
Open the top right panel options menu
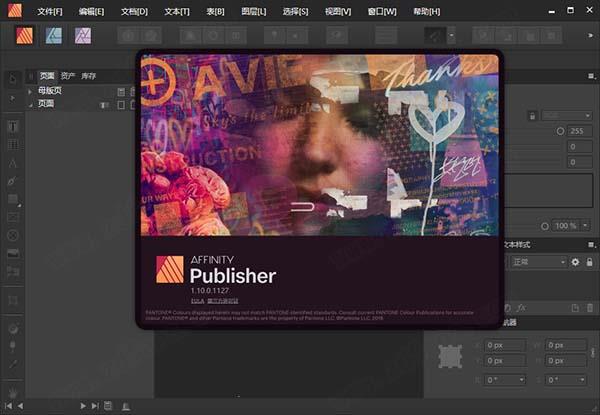tap(592, 76)
